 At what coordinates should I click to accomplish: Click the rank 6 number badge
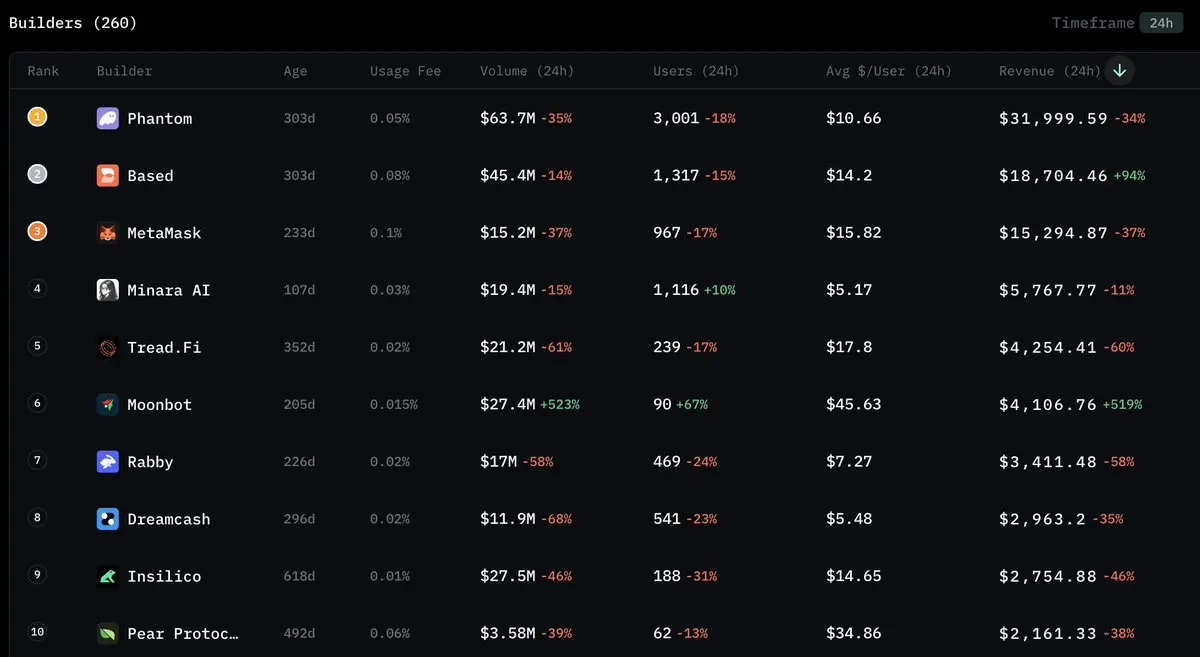[x=37, y=403]
